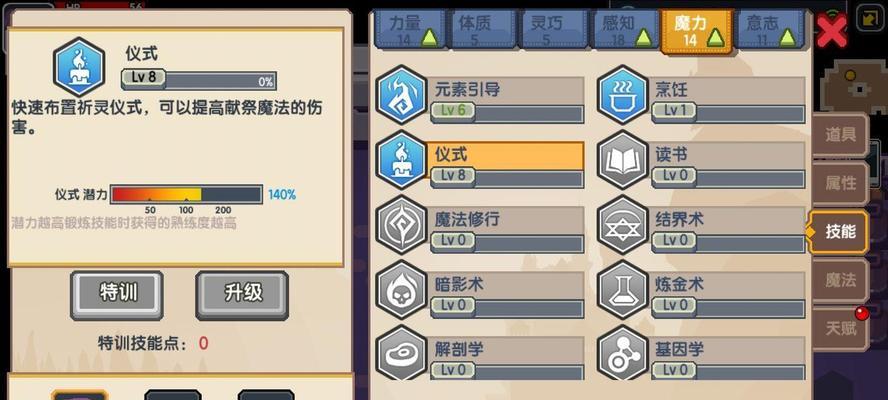
Task: Close the skill panel with red X
Action: pyautogui.click(x=831, y=31)
